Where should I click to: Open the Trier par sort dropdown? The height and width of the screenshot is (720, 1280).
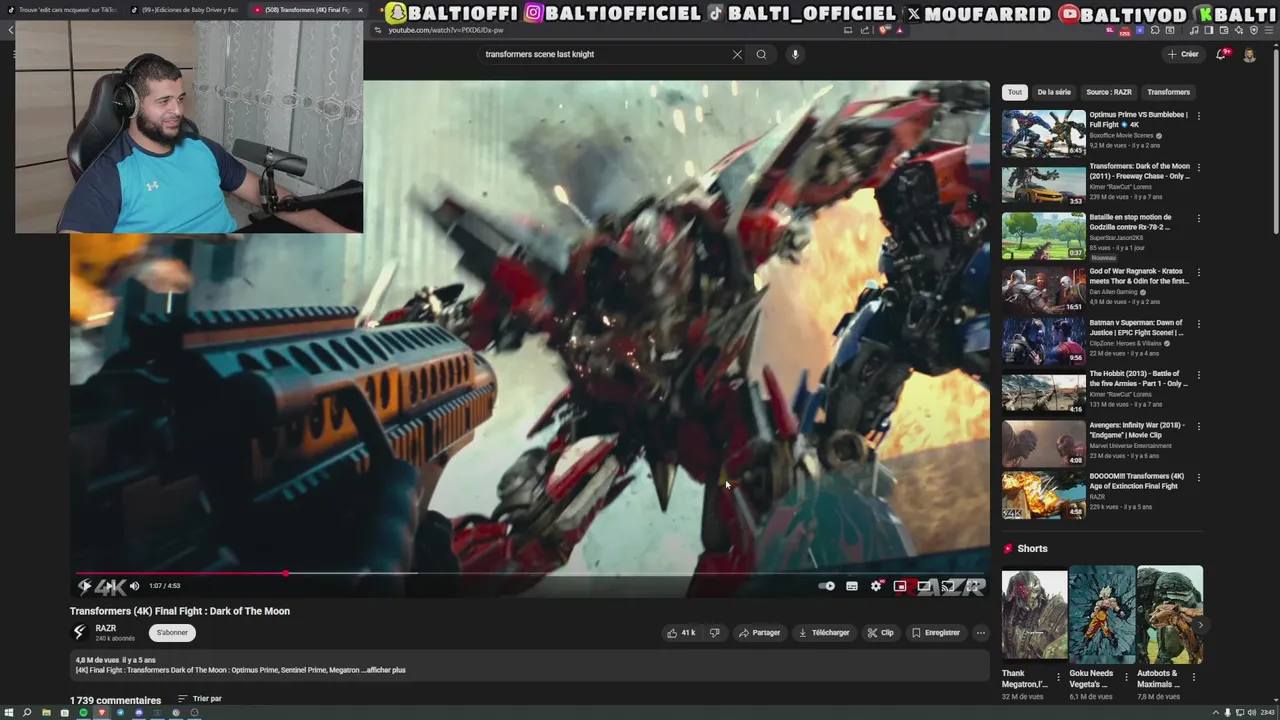tap(200, 699)
